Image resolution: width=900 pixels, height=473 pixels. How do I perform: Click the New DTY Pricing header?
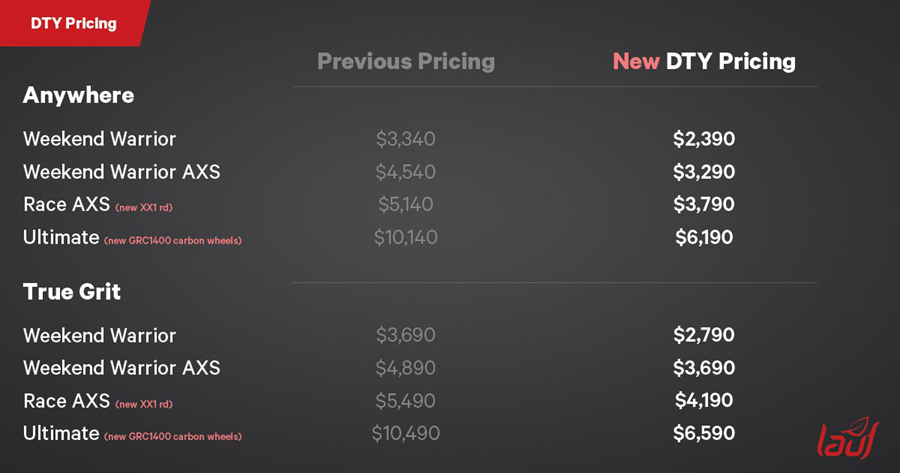[704, 61]
